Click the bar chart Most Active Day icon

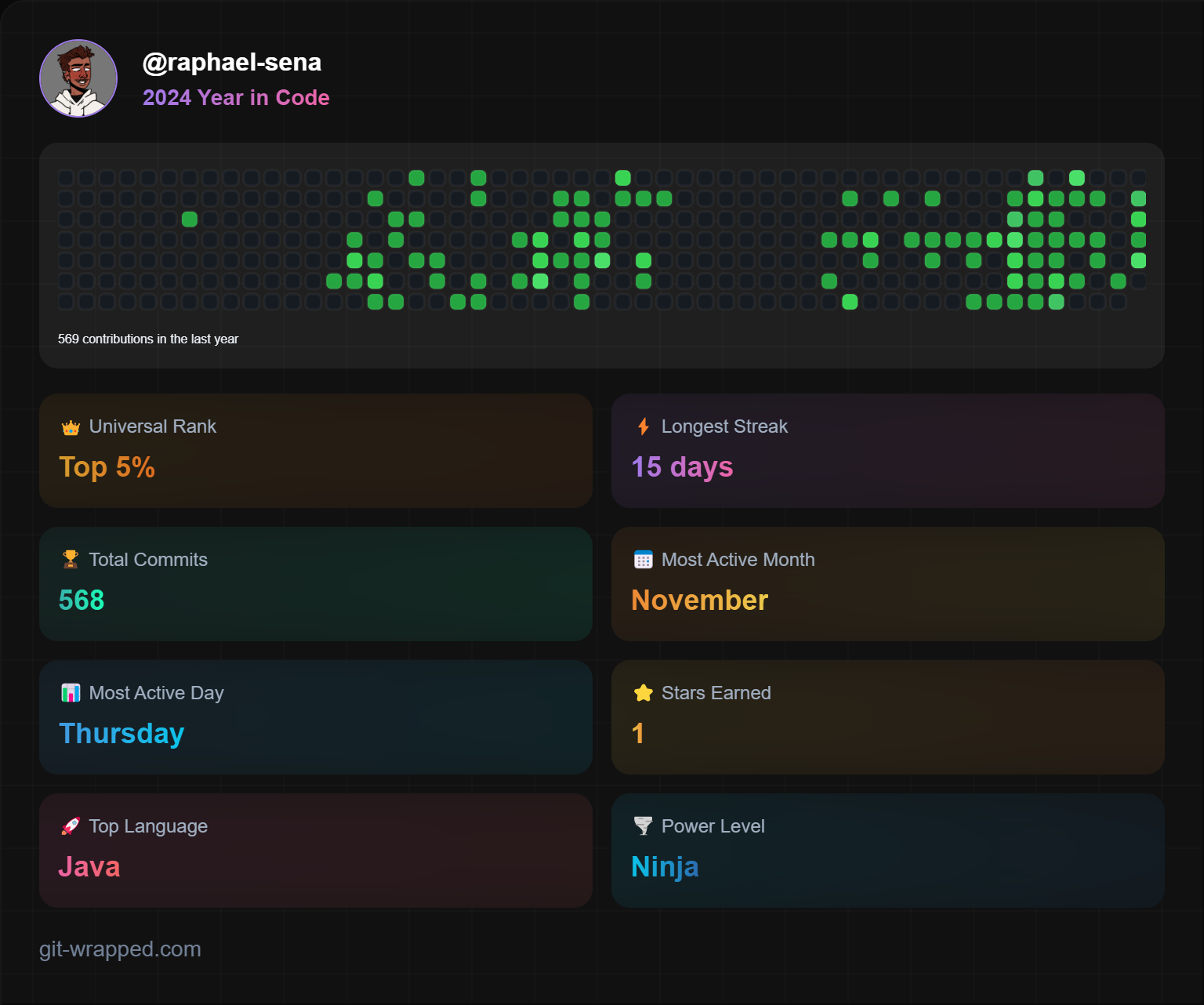71,693
